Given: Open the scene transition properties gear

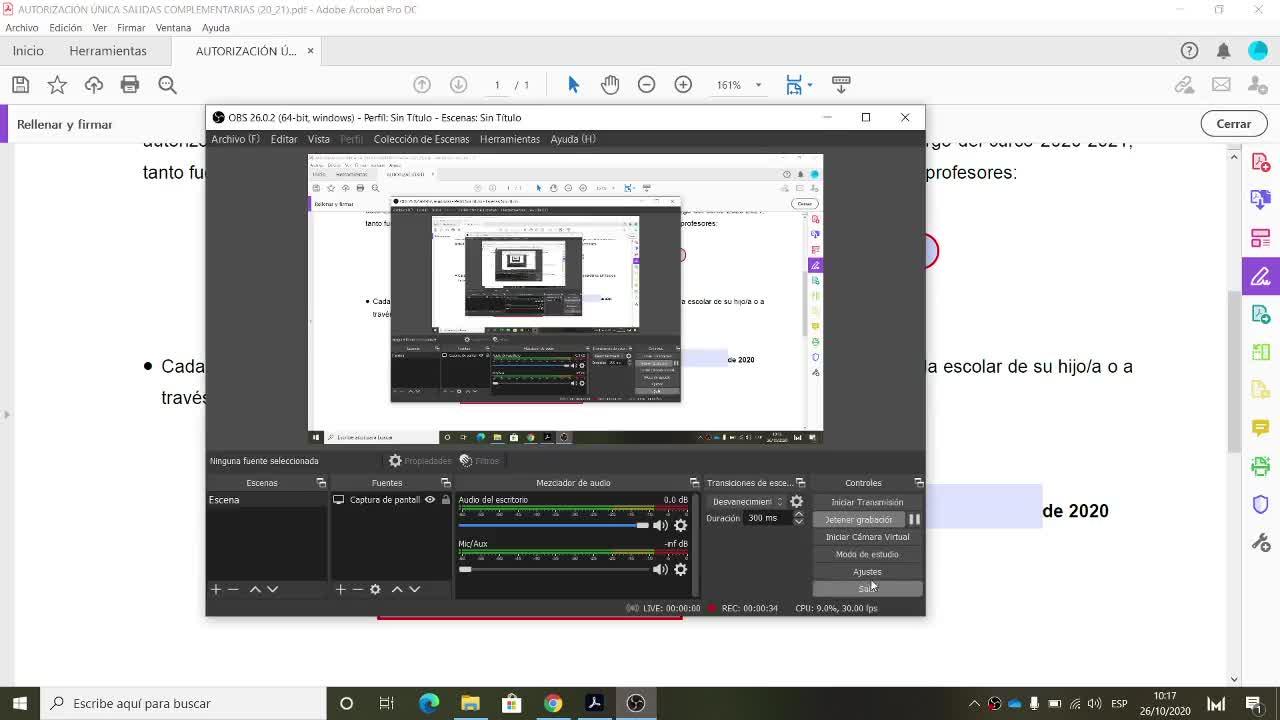Looking at the screenshot, I should tap(796, 502).
